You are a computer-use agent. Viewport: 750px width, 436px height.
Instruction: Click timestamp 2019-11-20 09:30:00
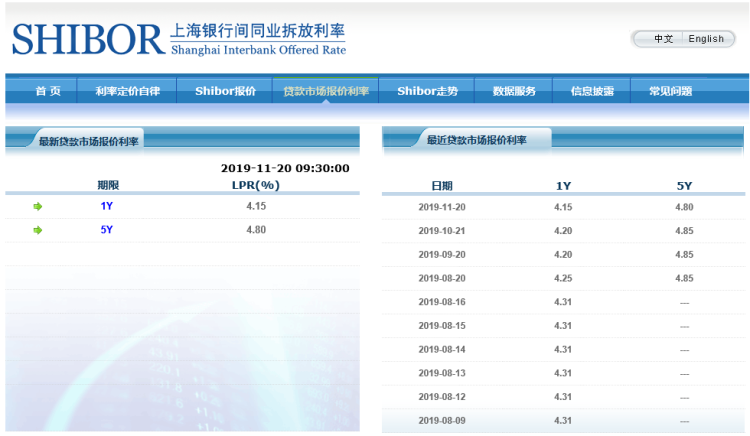point(285,168)
